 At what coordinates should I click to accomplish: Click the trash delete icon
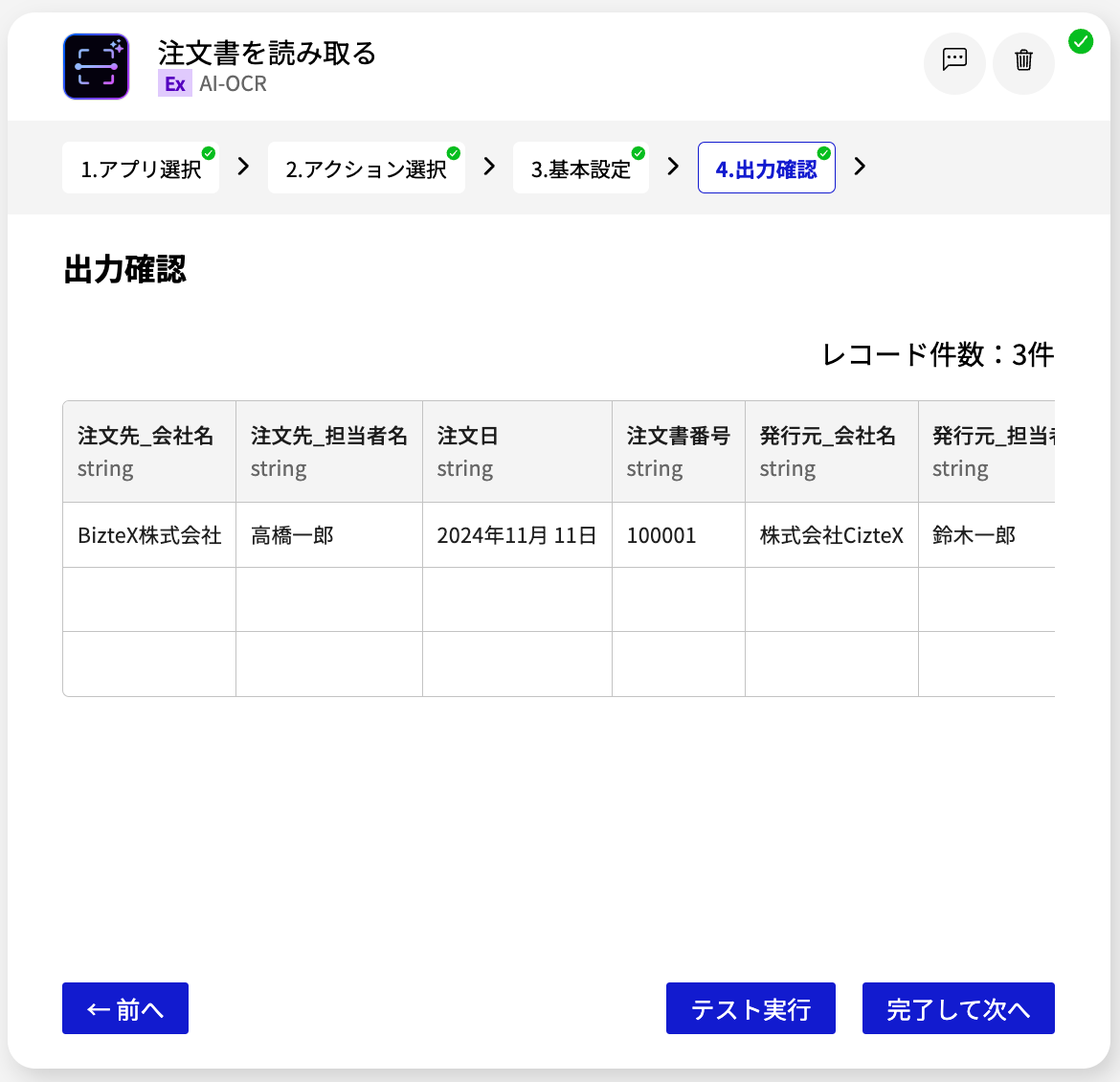pos(1023,59)
